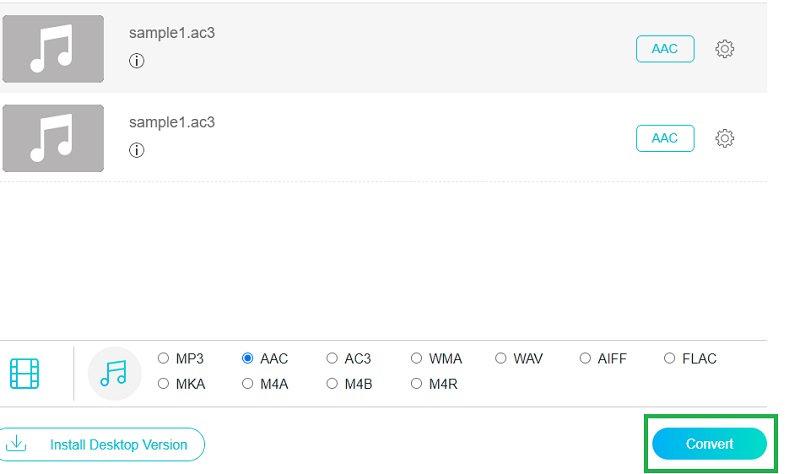The image size is (800, 474).
Task: Click download icon in Install Desktop Version
Action: (16, 444)
